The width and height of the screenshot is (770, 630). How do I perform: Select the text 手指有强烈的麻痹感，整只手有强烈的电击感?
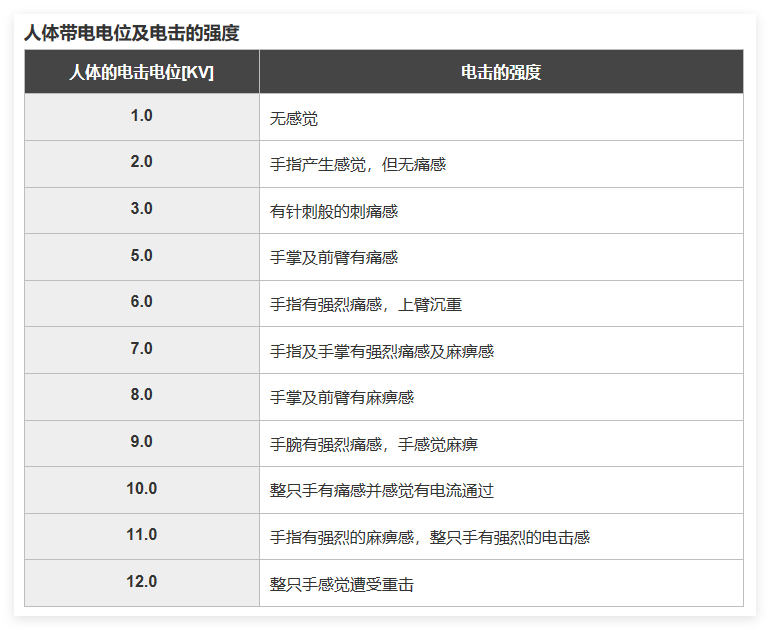430,538
